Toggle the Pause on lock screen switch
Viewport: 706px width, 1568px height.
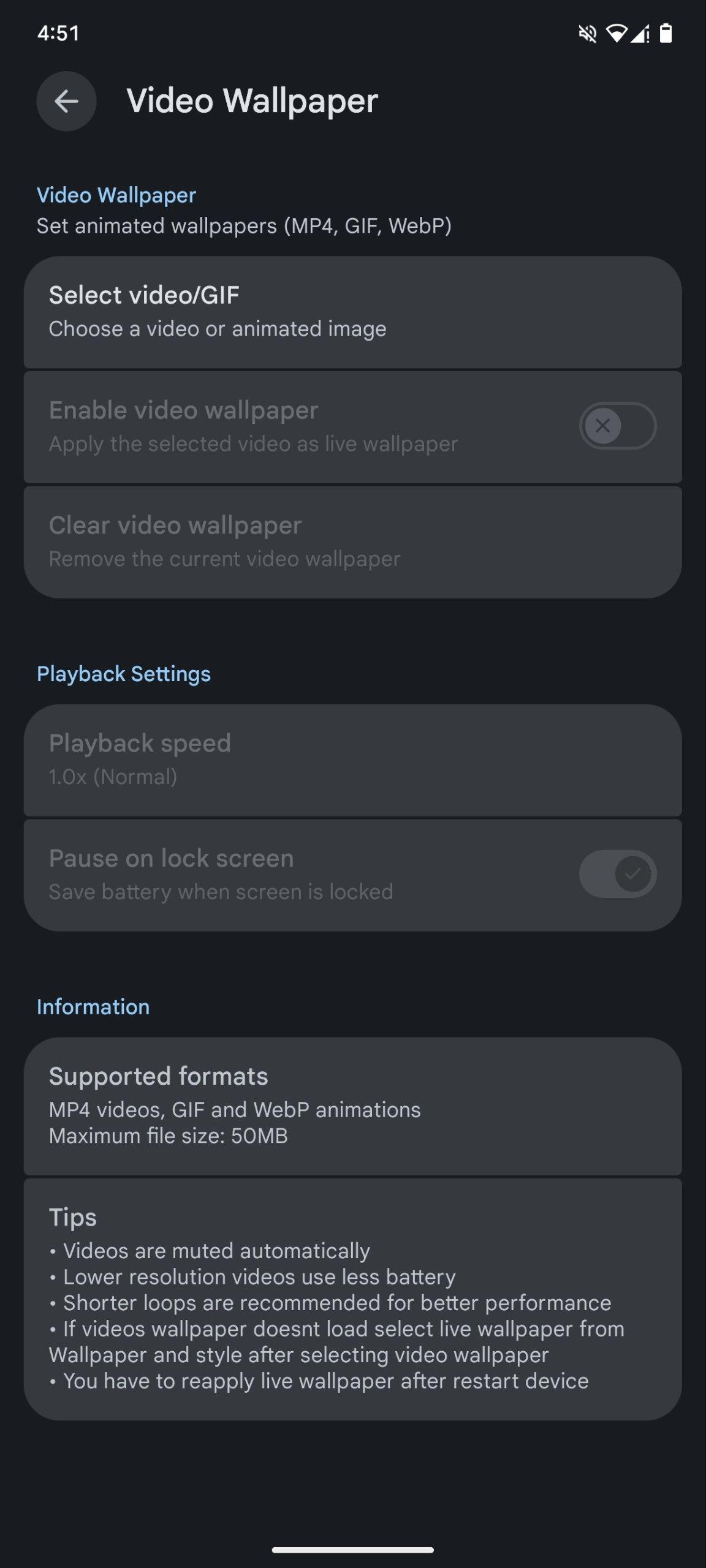coord(617,874)
